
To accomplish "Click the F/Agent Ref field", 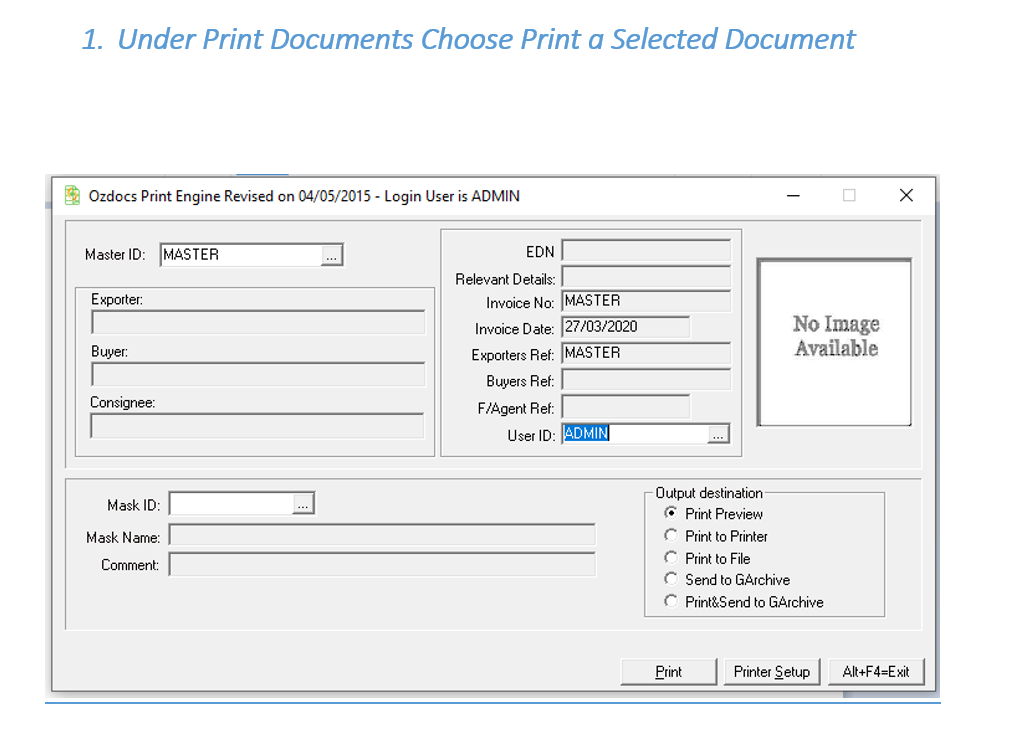I will [625, 407].
